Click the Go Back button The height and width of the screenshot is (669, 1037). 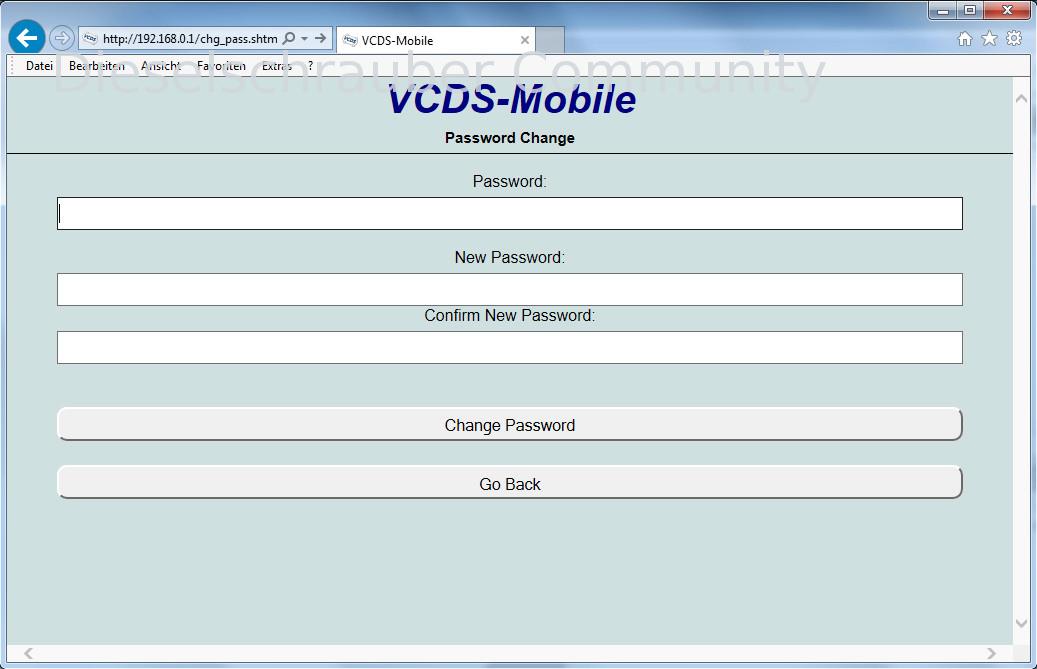click(510, 483)
